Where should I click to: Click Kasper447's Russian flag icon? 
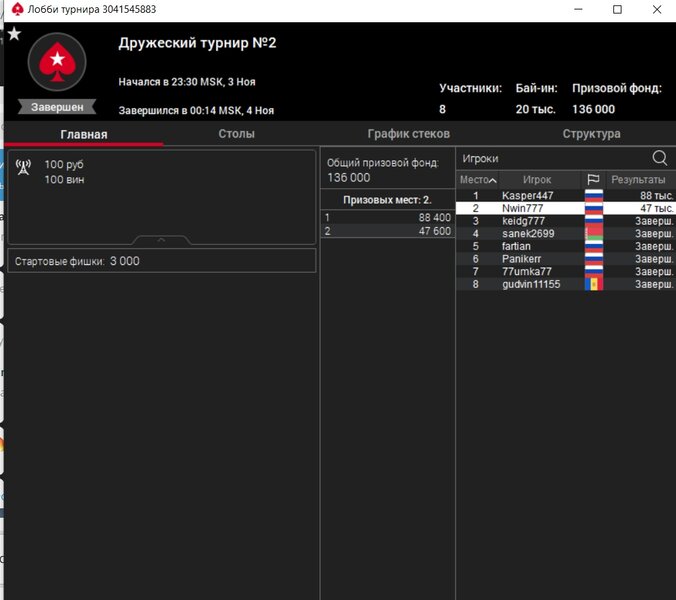pyautogui.click(x=593, y=196)
